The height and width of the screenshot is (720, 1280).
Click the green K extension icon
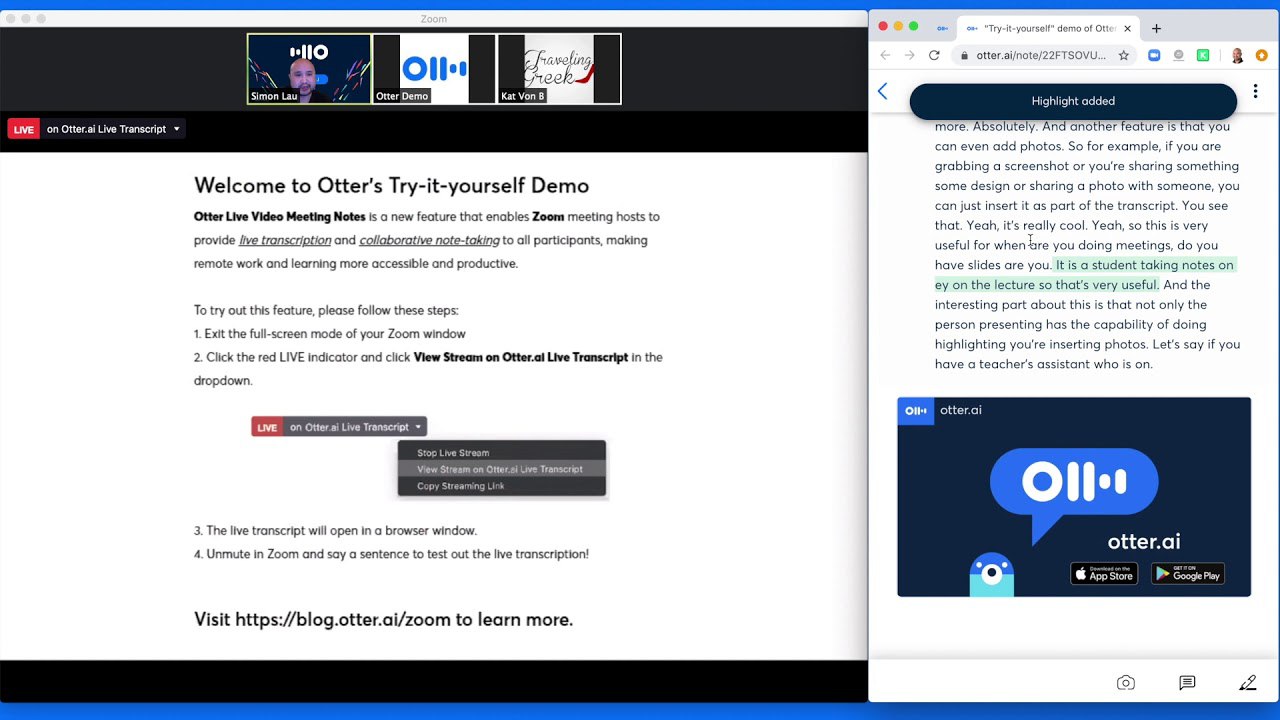point(1203,55)
